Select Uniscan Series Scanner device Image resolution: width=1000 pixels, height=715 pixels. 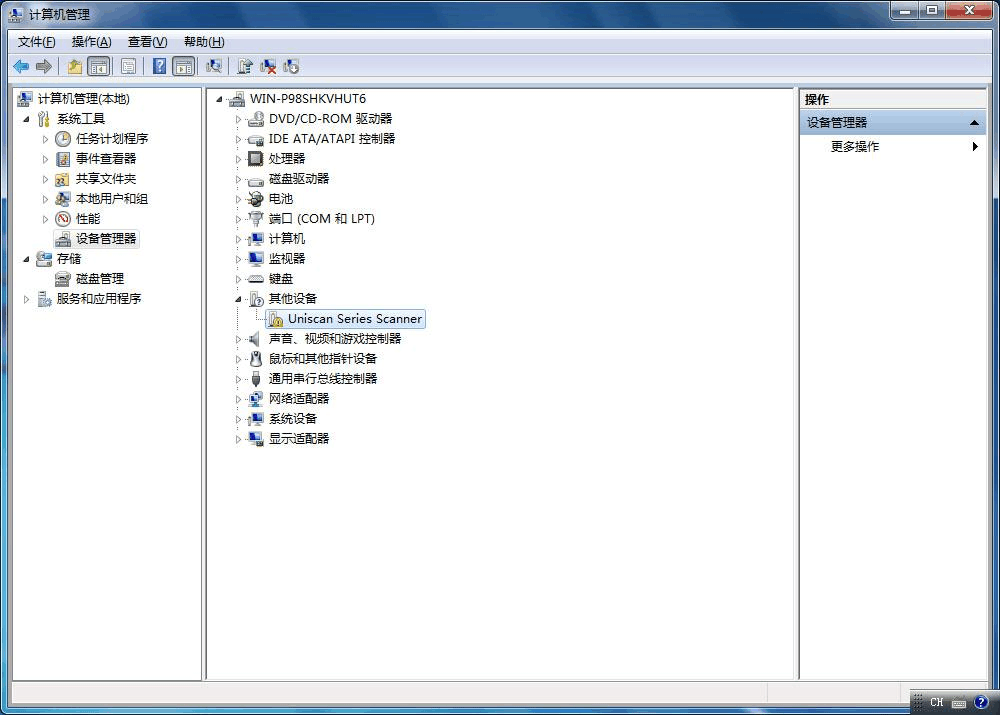coord(355,319)
